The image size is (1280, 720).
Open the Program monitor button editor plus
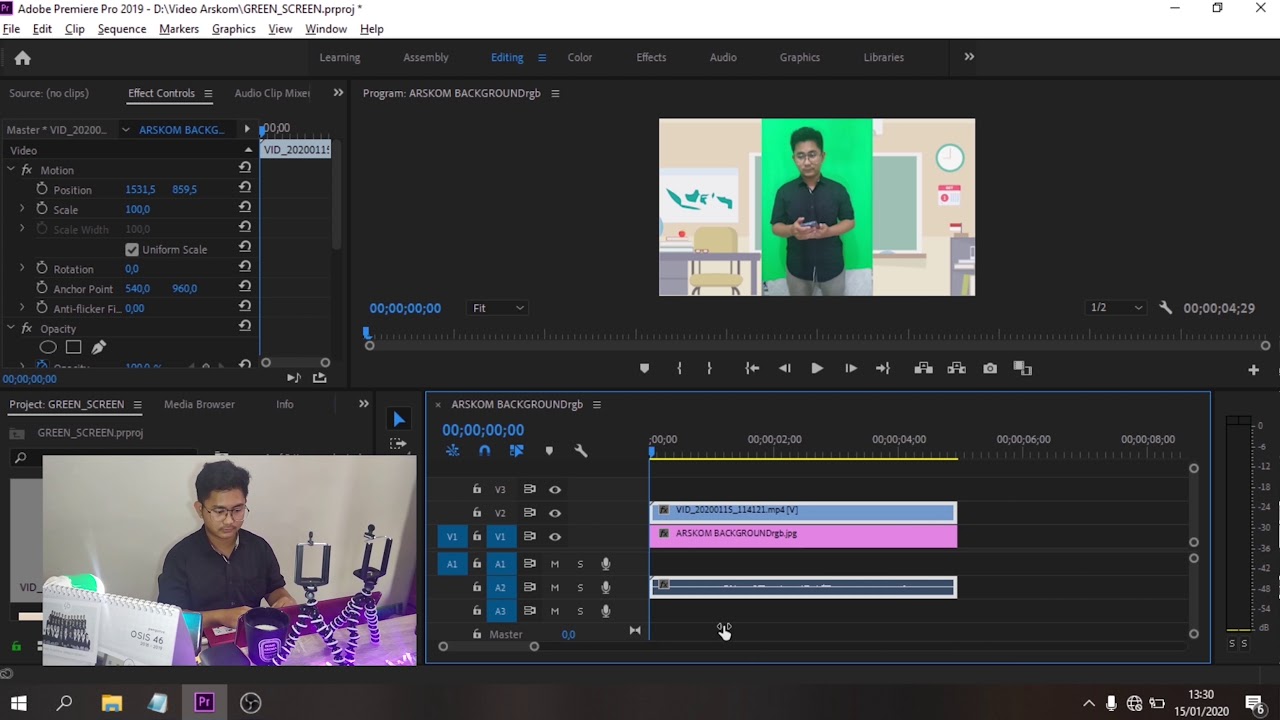pos(1253,370)
